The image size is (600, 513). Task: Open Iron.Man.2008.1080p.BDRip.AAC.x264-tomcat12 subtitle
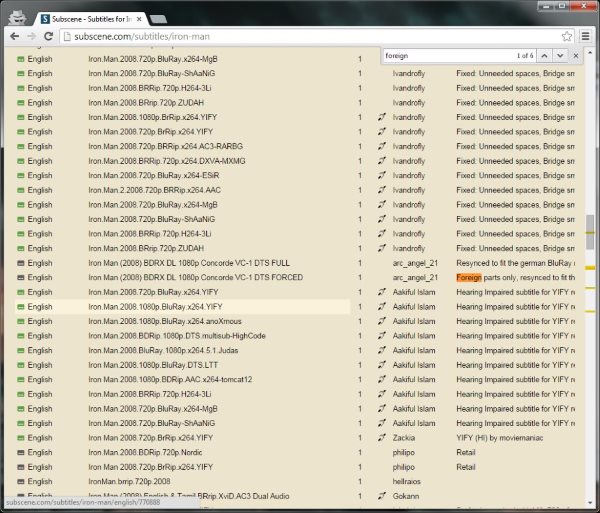tap(170, 379)
